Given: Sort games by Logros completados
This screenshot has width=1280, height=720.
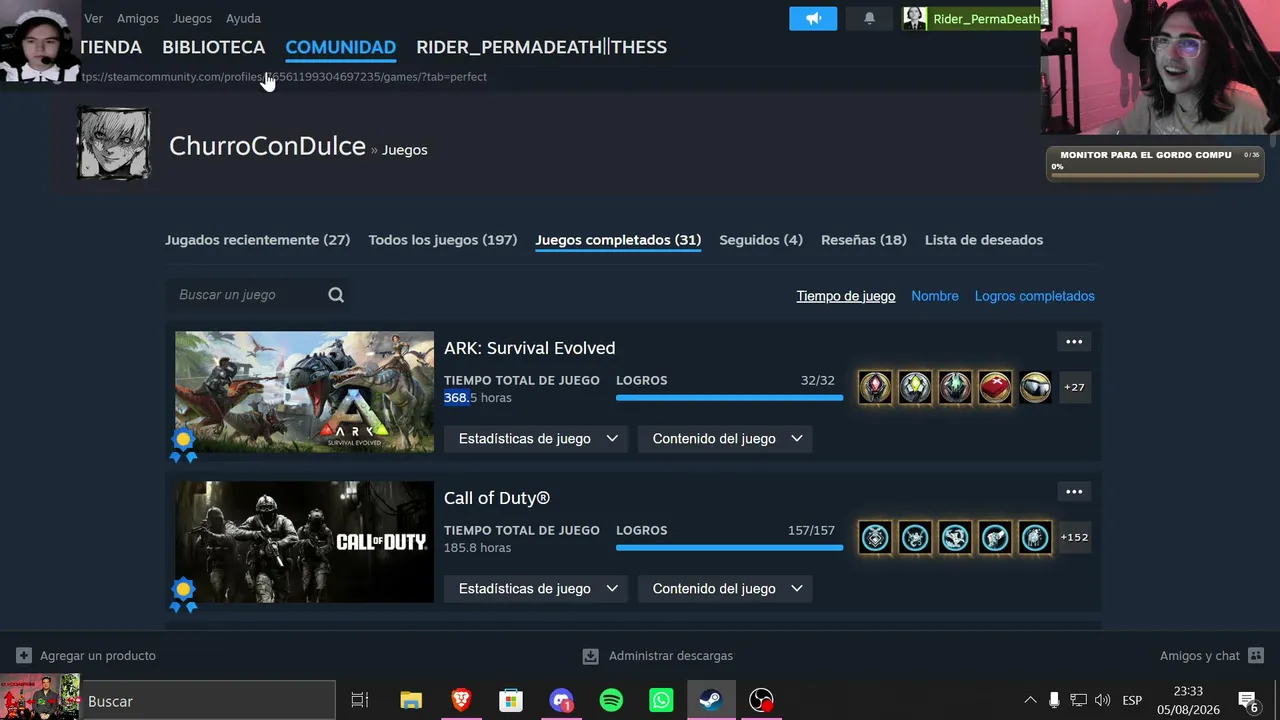Looking at the screenshot, I should [x=1035, y=296].
